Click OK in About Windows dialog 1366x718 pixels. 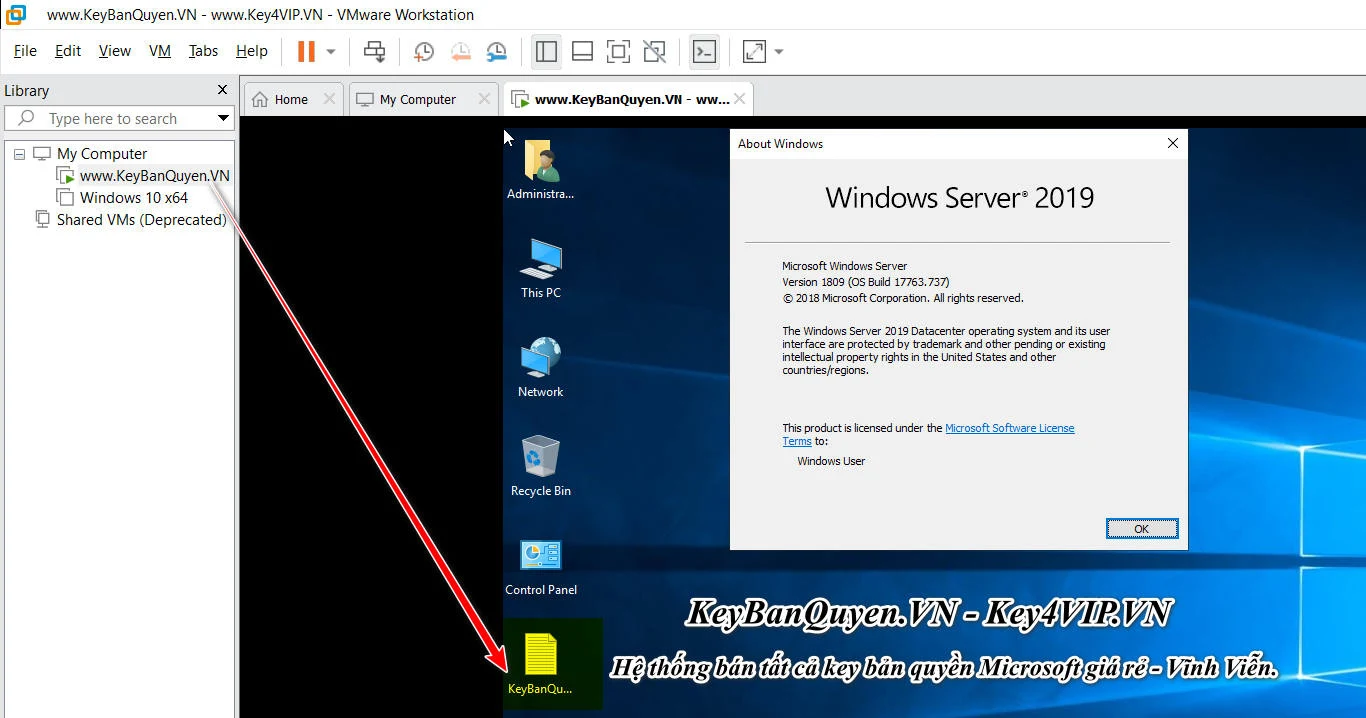(x=1142, y=529)
